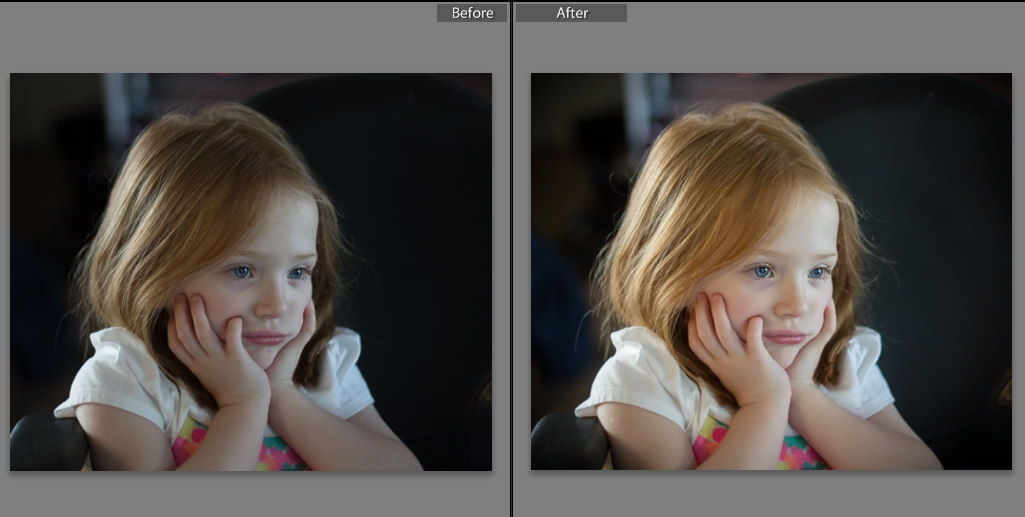1025x517 pixels.
Task: Click the dark chair back in Before photo
Action: pos(420,200)
